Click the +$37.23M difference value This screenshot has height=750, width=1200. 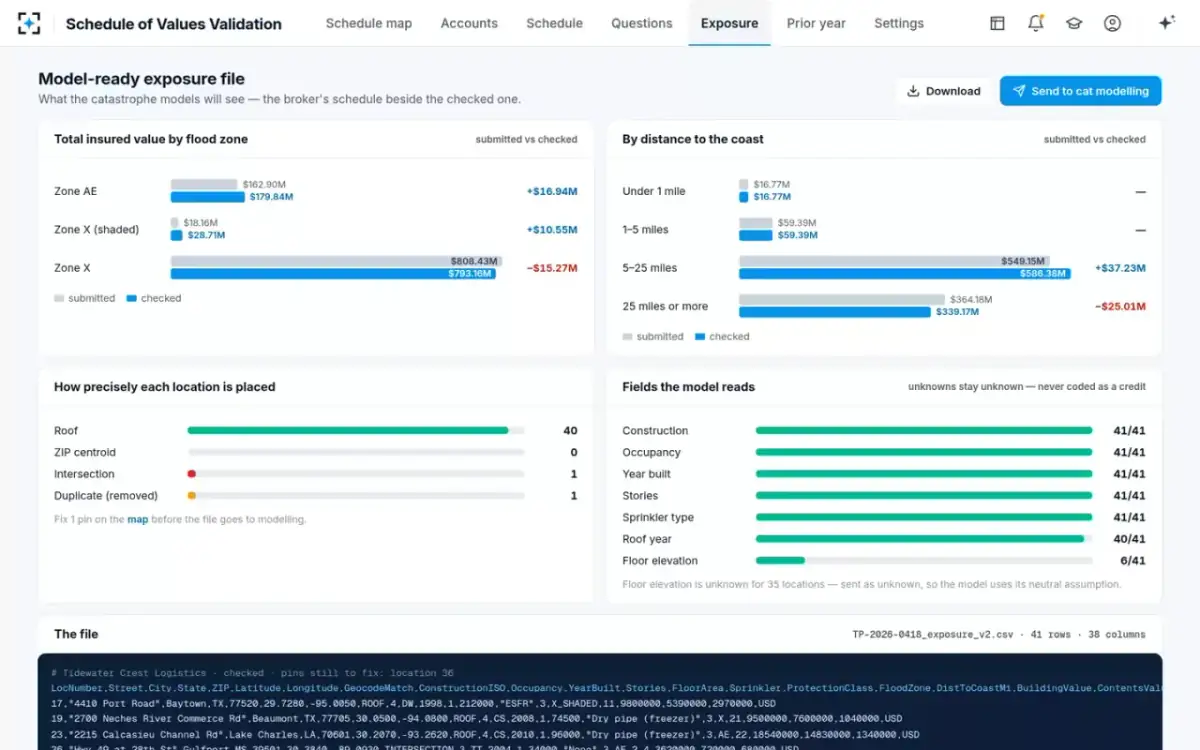(x=1120, y=268)
